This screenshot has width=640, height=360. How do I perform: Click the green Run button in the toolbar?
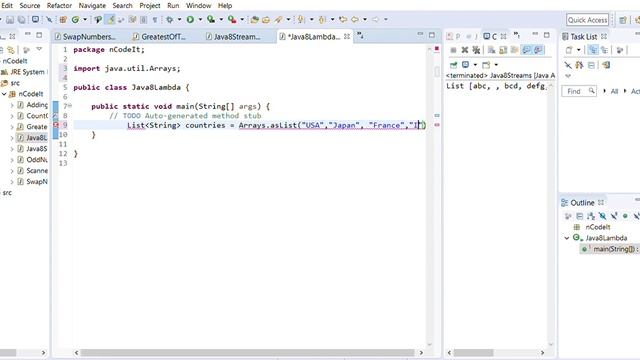[190, 19]
